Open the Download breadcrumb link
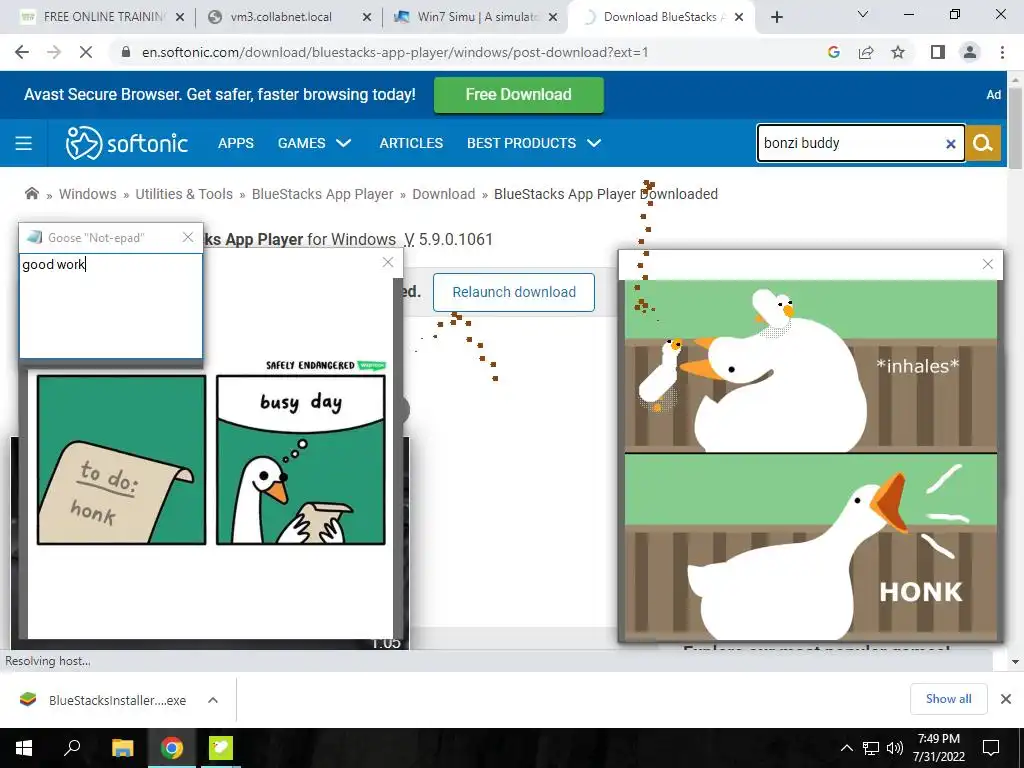This screenshot has height=768, width=1024. tap(443, 194)
